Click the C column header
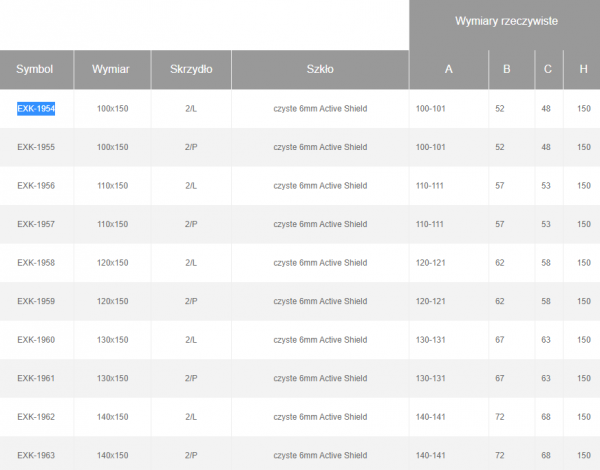The width and height of the screenshot is (600, 470). click(548, 70)
